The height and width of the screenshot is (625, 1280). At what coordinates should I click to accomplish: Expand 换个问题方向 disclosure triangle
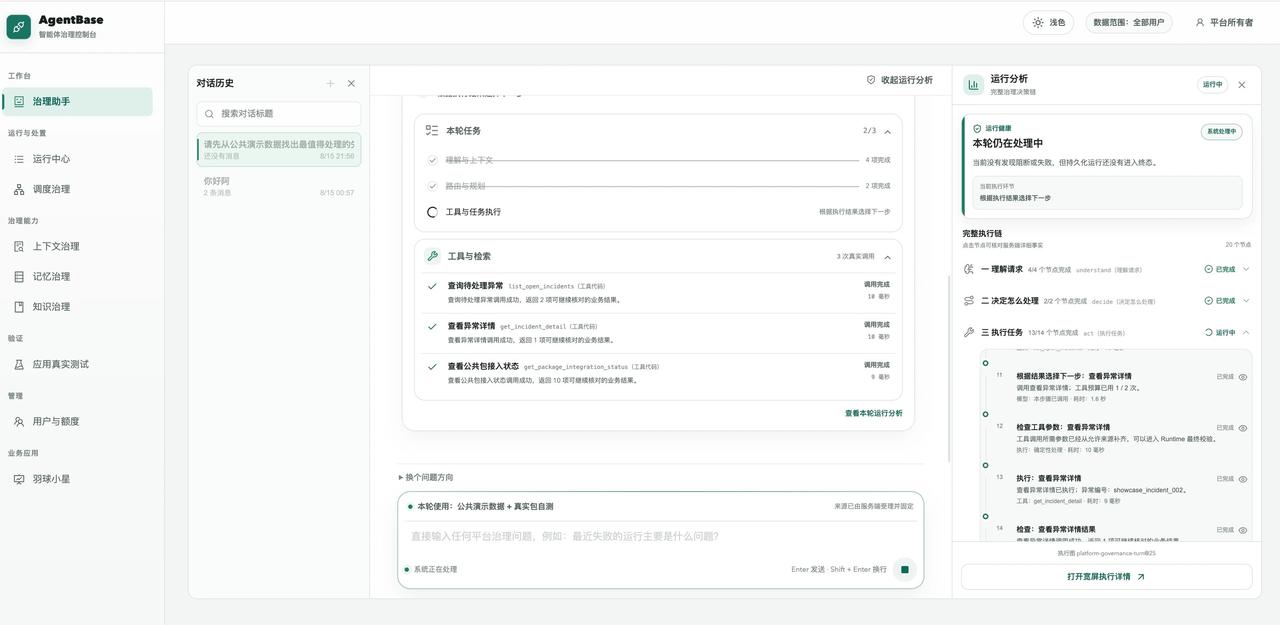(x=401, y=478)
